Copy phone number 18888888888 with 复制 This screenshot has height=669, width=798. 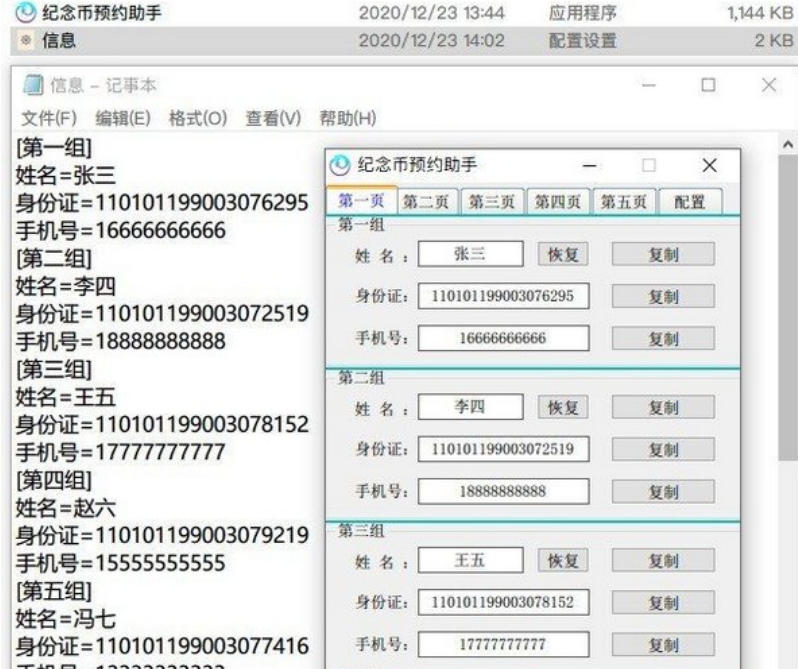pyautogui.click(x=663, y=492)
